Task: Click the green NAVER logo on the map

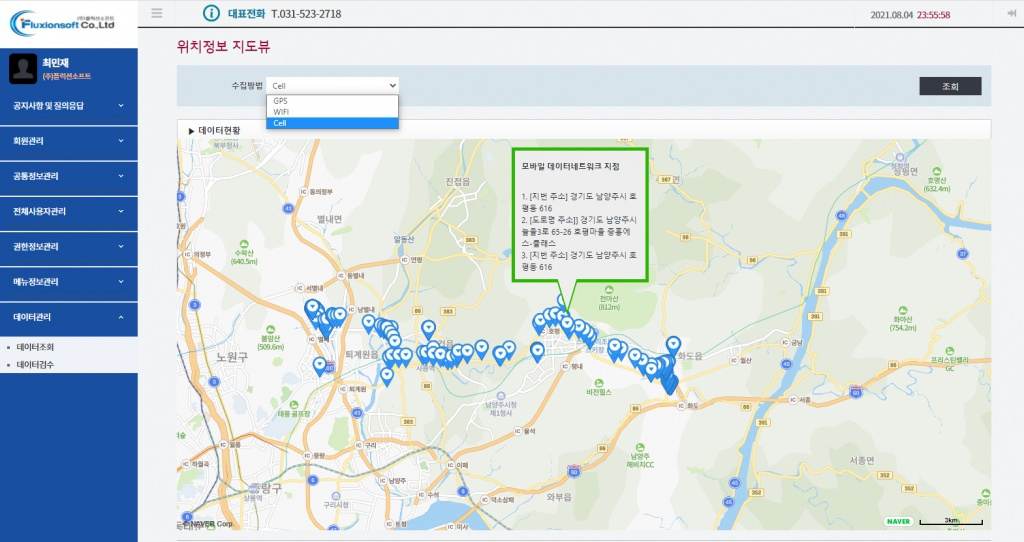Action: (x=897, y=521)
